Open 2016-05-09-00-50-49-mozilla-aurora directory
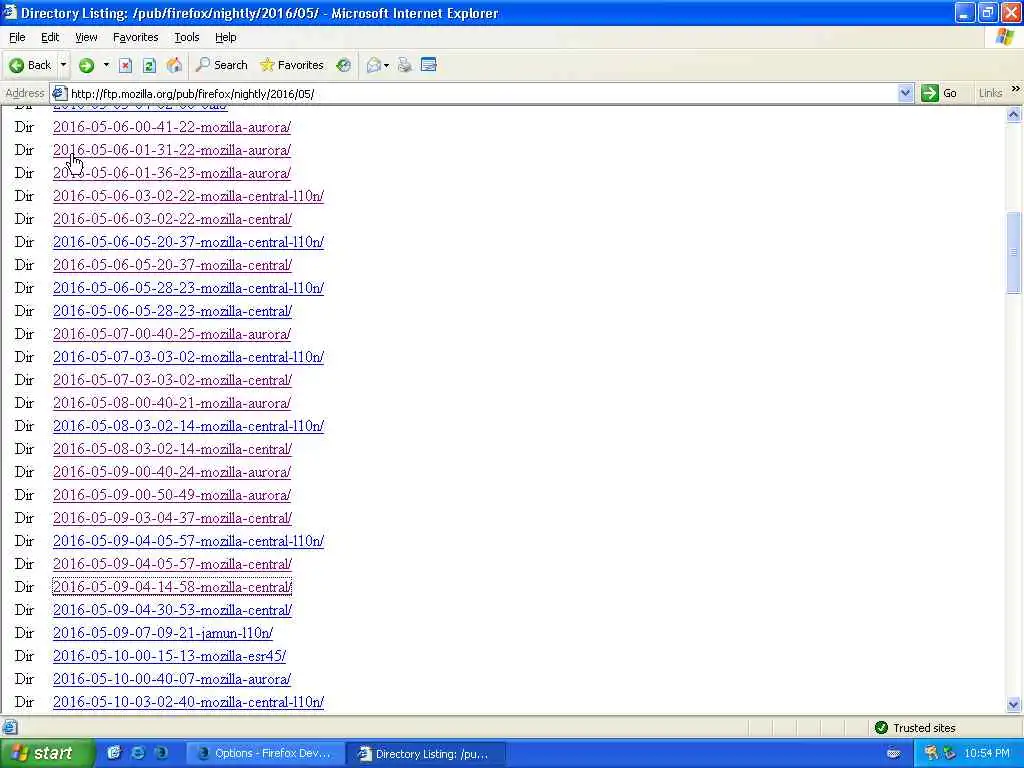Viewport: 1024px width, 768px height. [172, 495]
